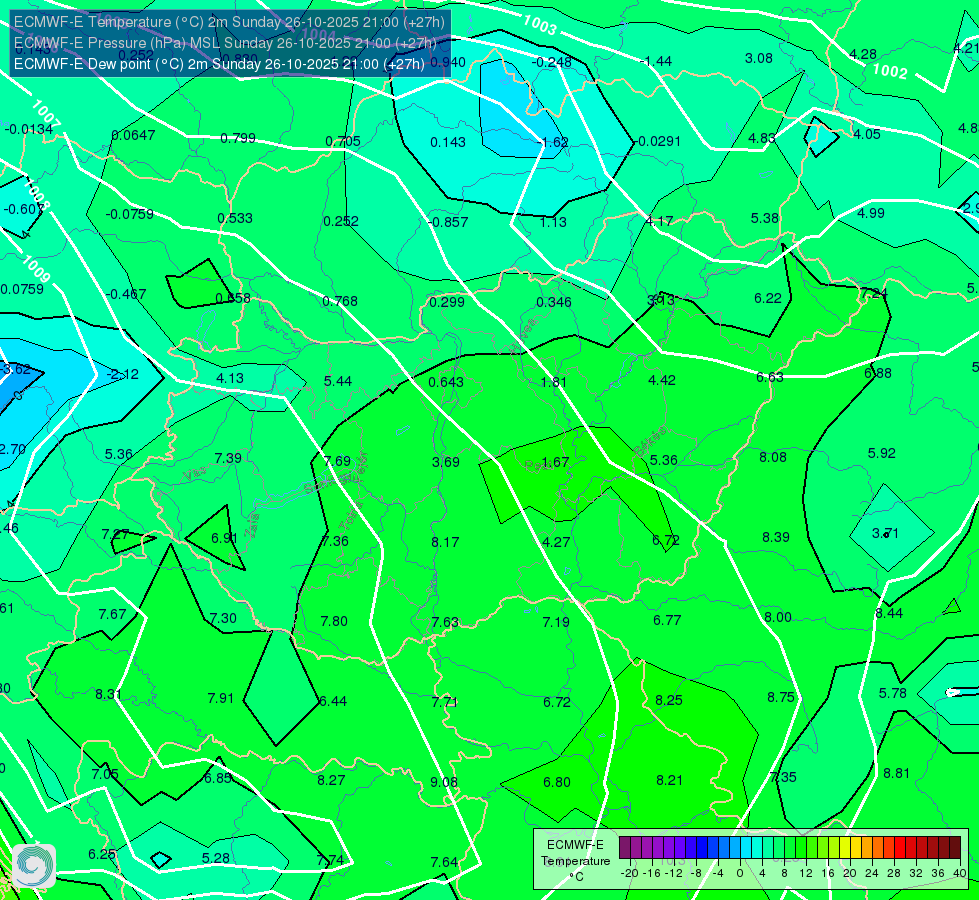Click the 0.346 temperature value
The width and height of the screenshot is (979, 900).
coord(554,302)
